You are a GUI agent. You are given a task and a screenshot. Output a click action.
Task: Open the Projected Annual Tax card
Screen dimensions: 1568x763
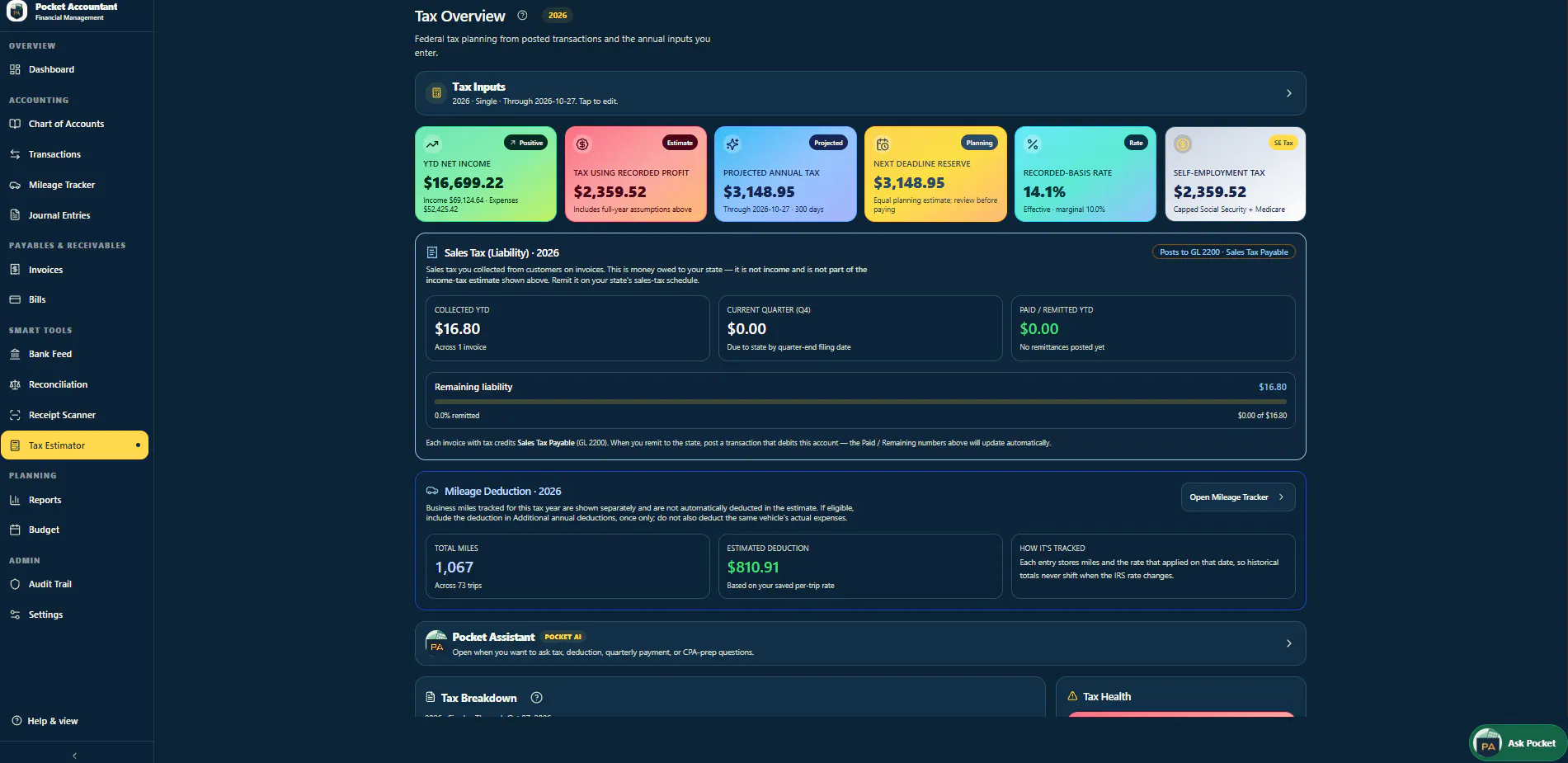[x=785, y=174]
